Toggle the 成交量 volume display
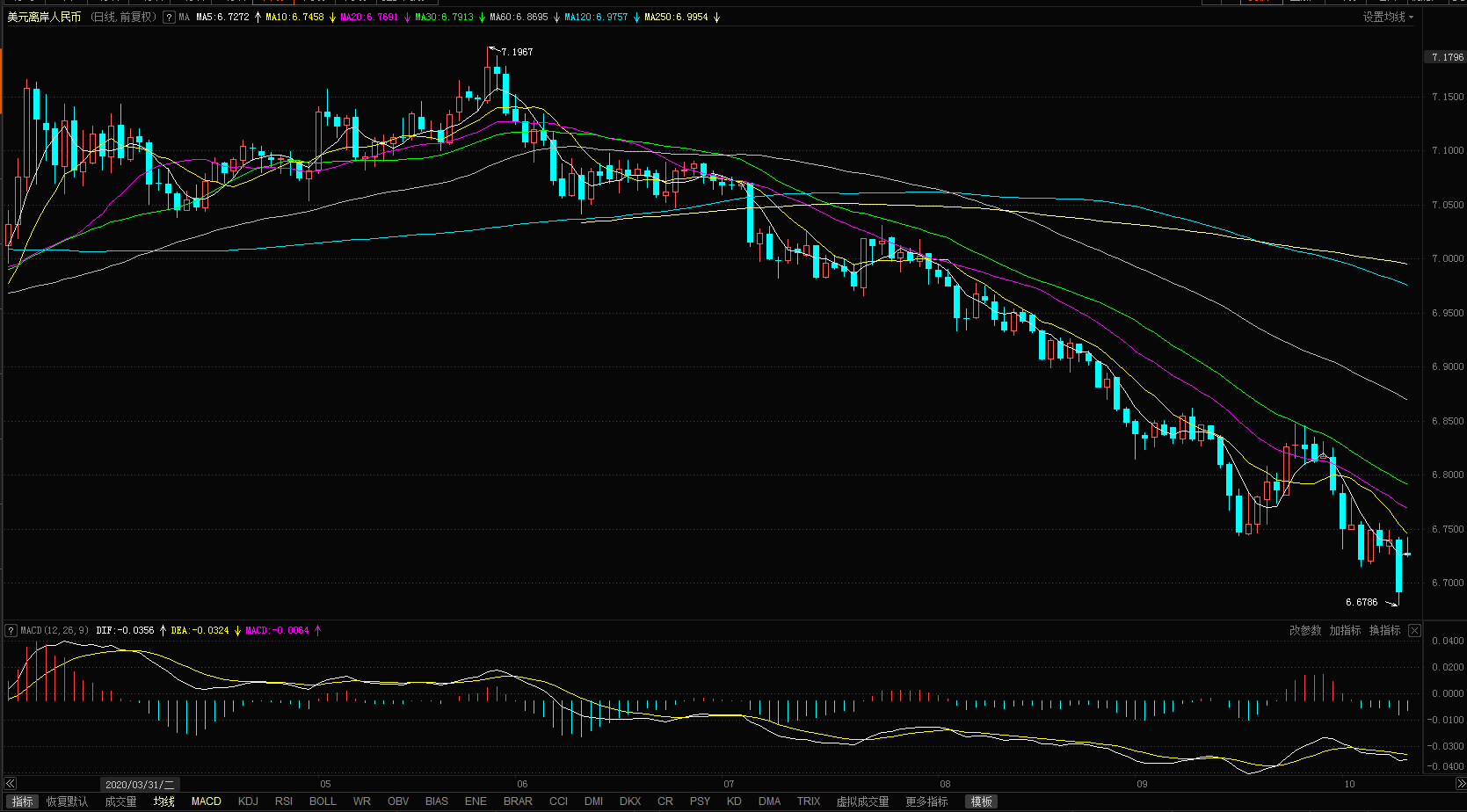Viewport: 1467px width, 812px height. tap(120, 801)
